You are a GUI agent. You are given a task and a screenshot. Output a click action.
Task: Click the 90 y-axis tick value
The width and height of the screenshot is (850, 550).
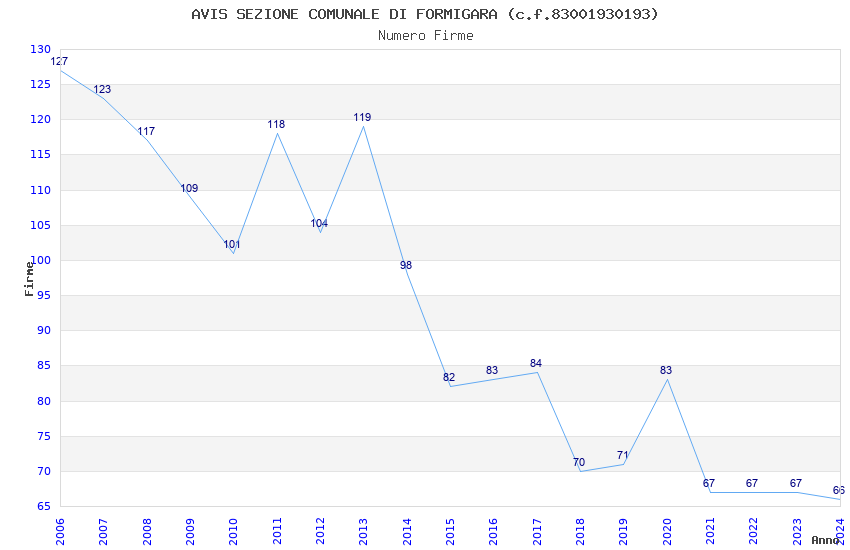(x=44, y=331)
